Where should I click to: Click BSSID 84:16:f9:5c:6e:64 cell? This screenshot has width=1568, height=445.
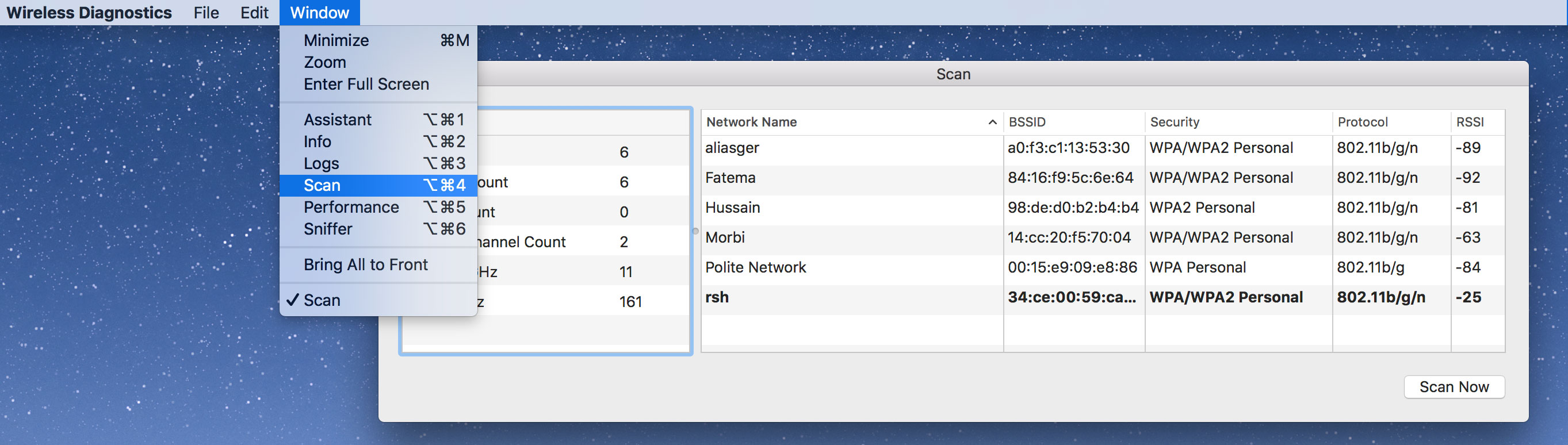coord(1070,178)
